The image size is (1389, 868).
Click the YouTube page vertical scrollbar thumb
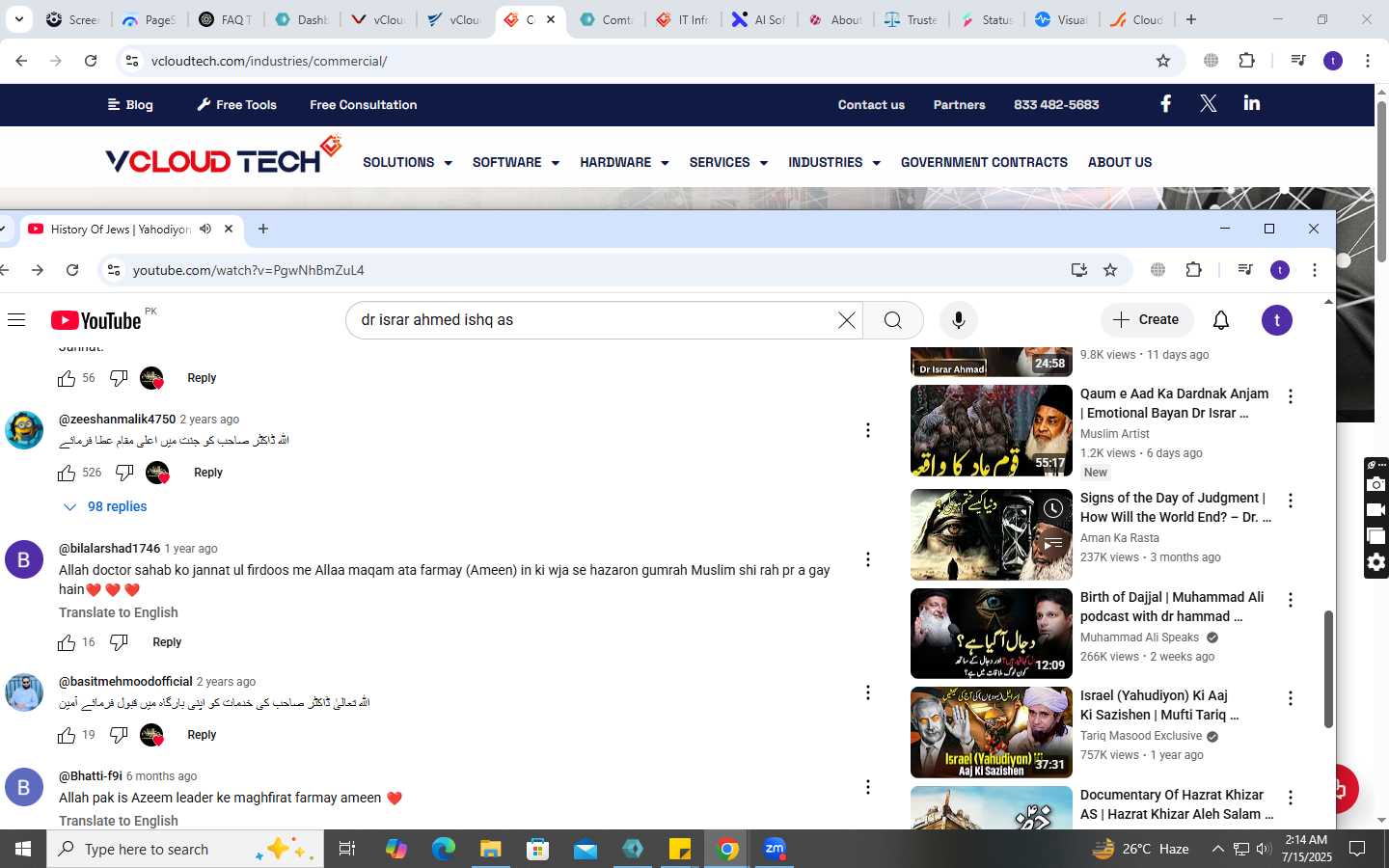[x=1328, y=669]
